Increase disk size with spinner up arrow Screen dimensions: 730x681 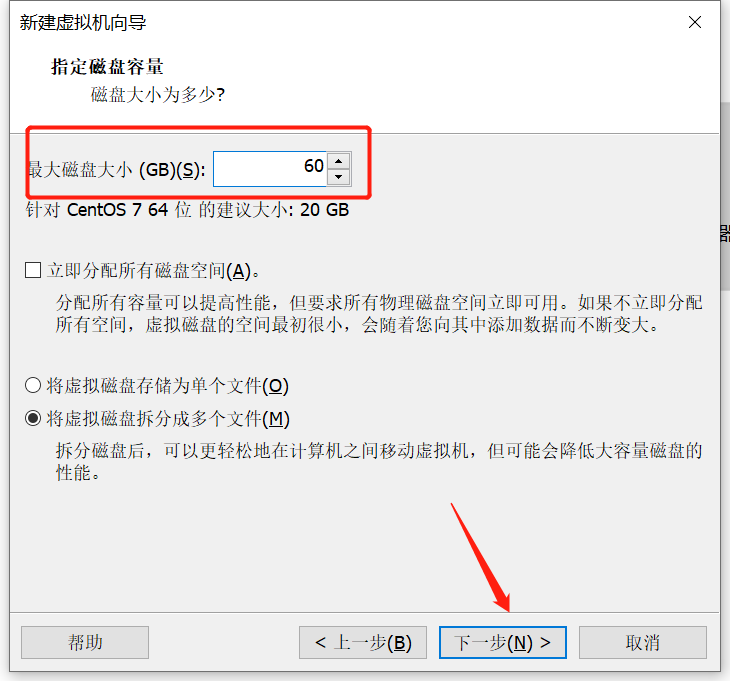point(338,161)
